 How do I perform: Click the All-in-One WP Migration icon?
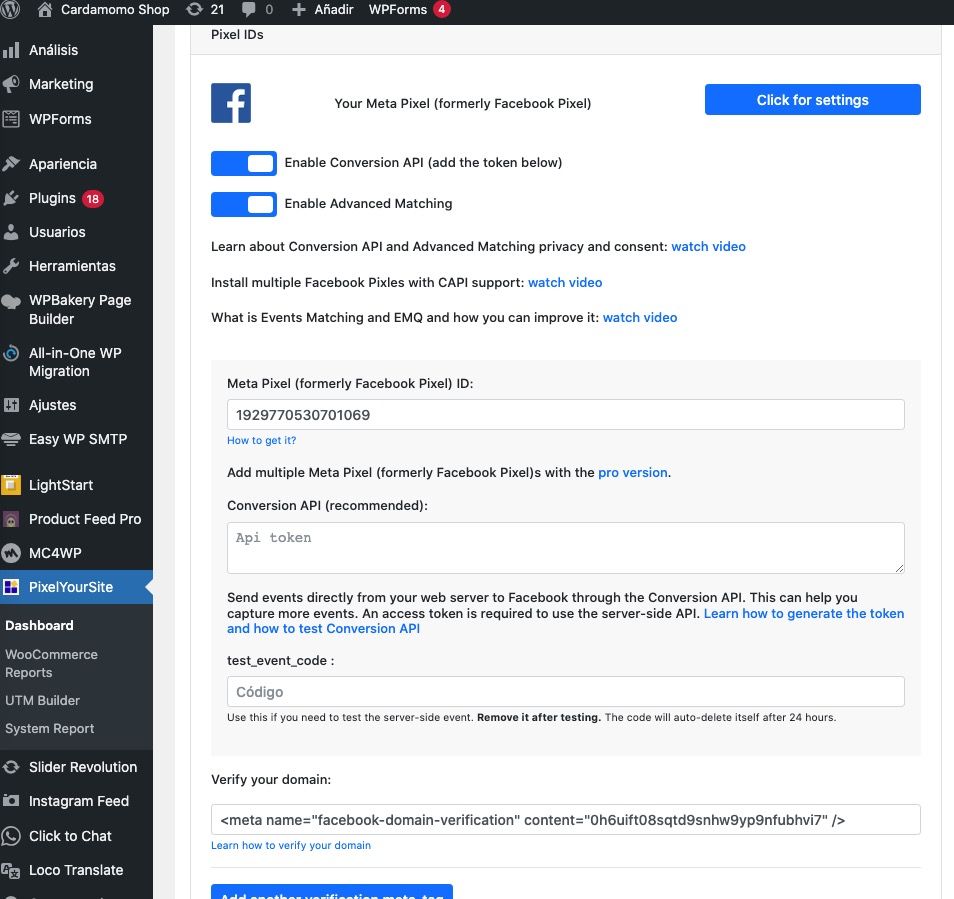[11, 353]
